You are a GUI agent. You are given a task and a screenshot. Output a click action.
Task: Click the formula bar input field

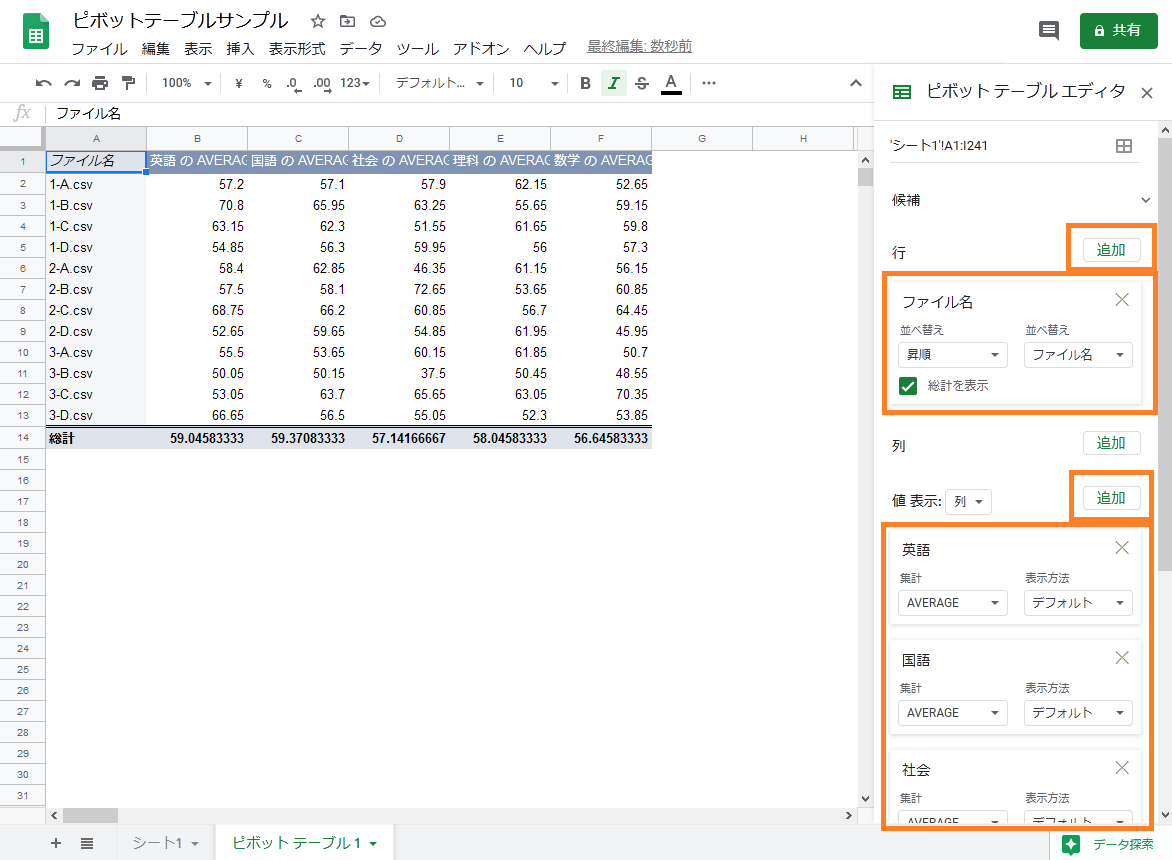pos(450,113)
